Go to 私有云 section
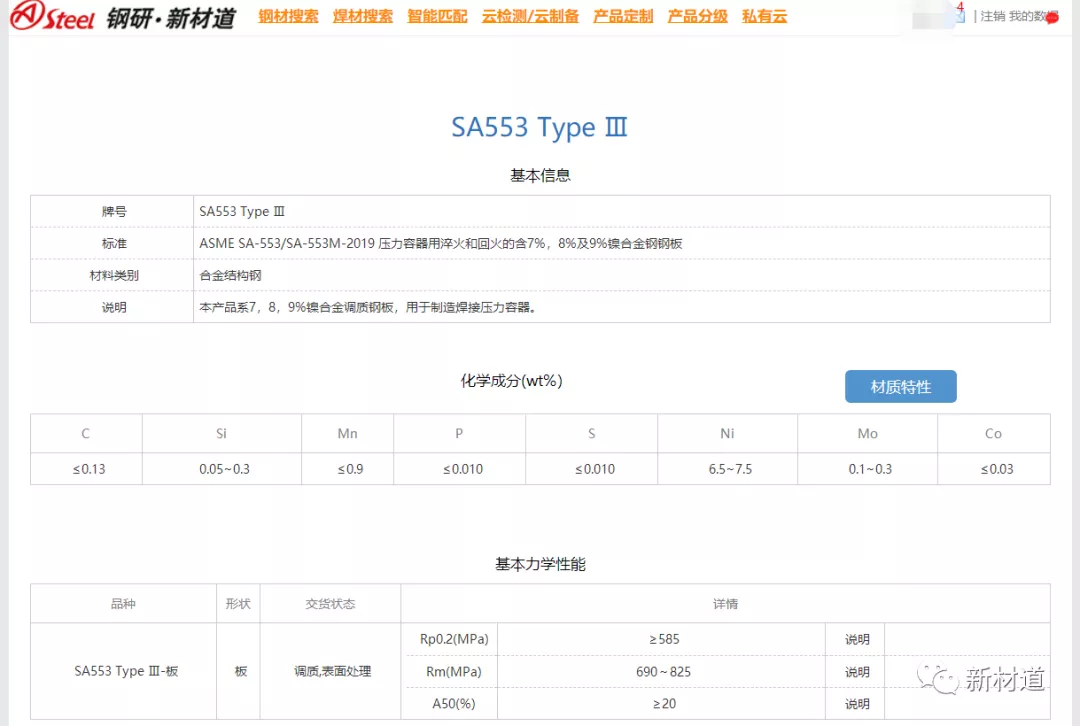This screenshot has height=726, width=1080. tap(764, 17)
